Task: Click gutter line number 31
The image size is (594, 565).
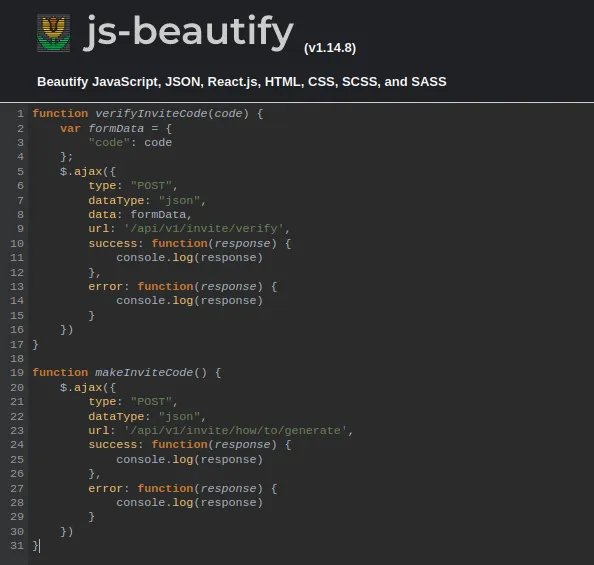Action: click(17, 546)
